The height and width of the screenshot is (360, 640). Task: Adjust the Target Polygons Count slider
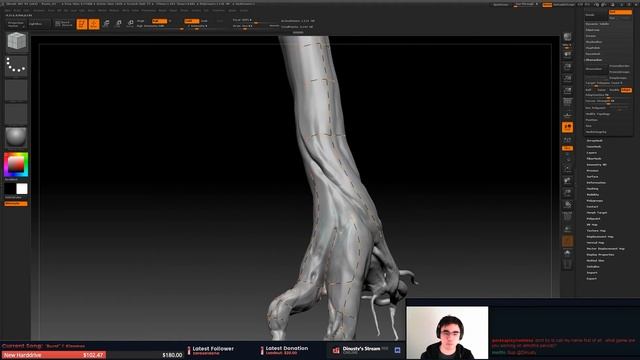(608, 83)
